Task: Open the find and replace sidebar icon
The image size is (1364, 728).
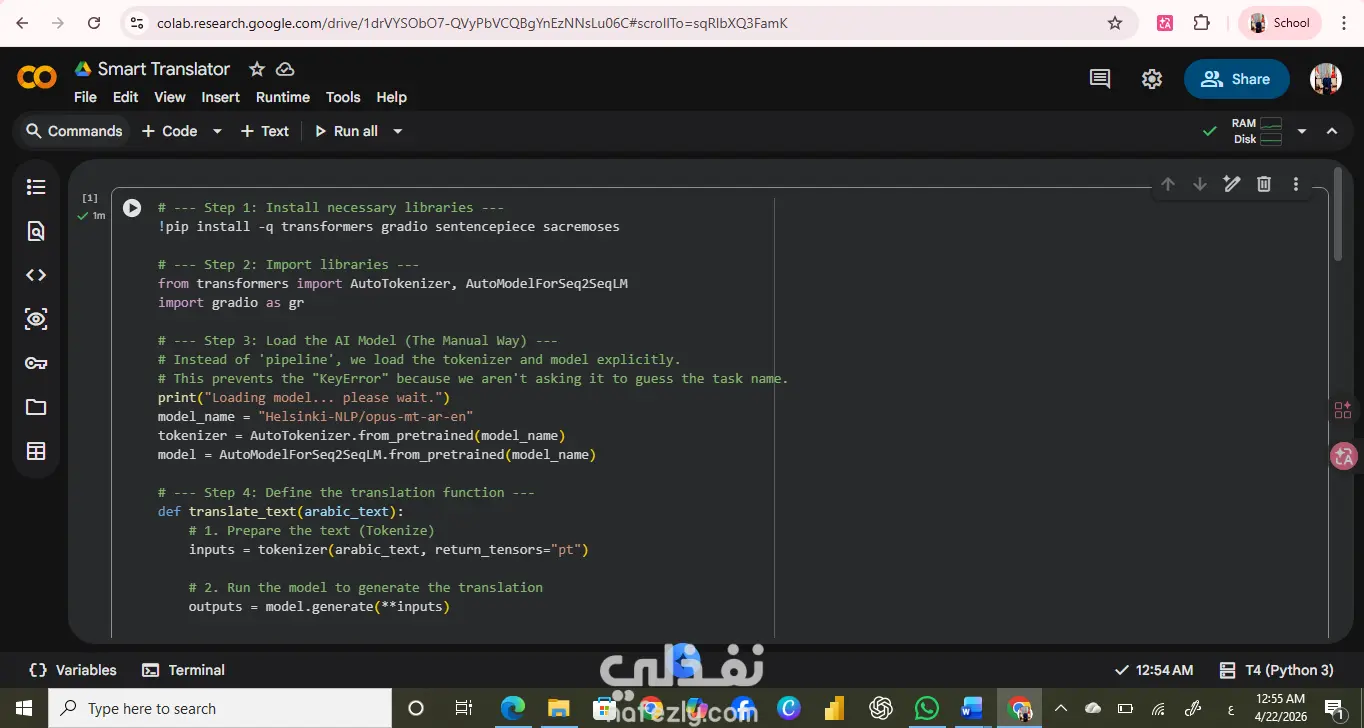Action: pyautogui.click(x=36, y=231)
